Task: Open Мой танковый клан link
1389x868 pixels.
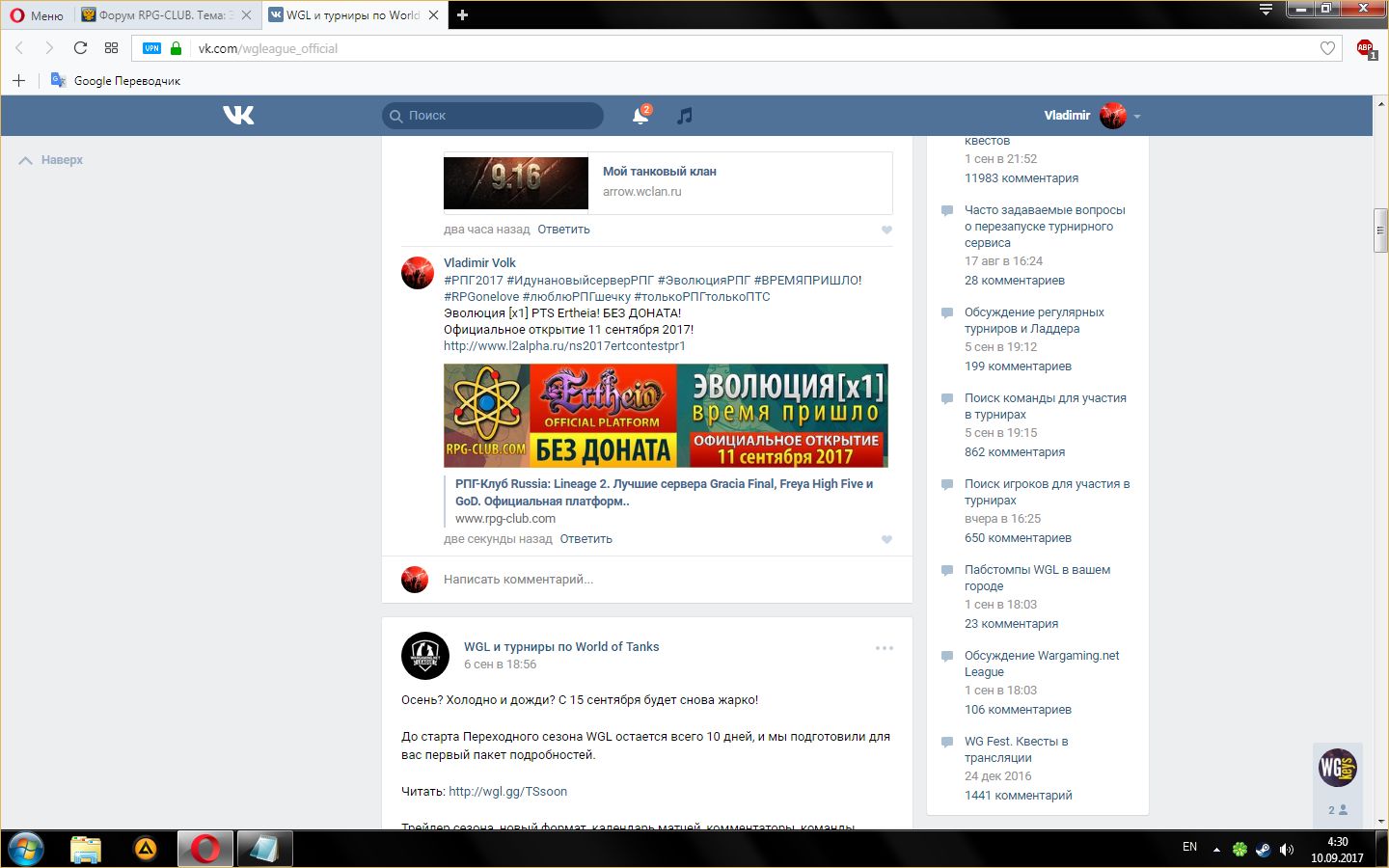Action: (660, 172)
